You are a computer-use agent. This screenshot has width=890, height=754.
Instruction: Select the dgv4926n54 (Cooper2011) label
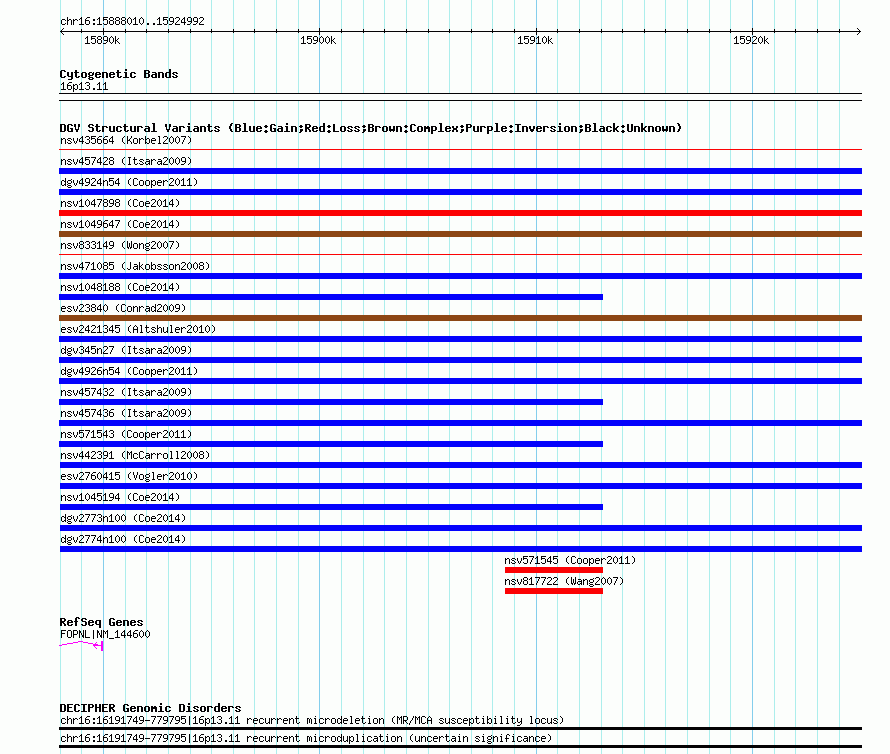129,371
